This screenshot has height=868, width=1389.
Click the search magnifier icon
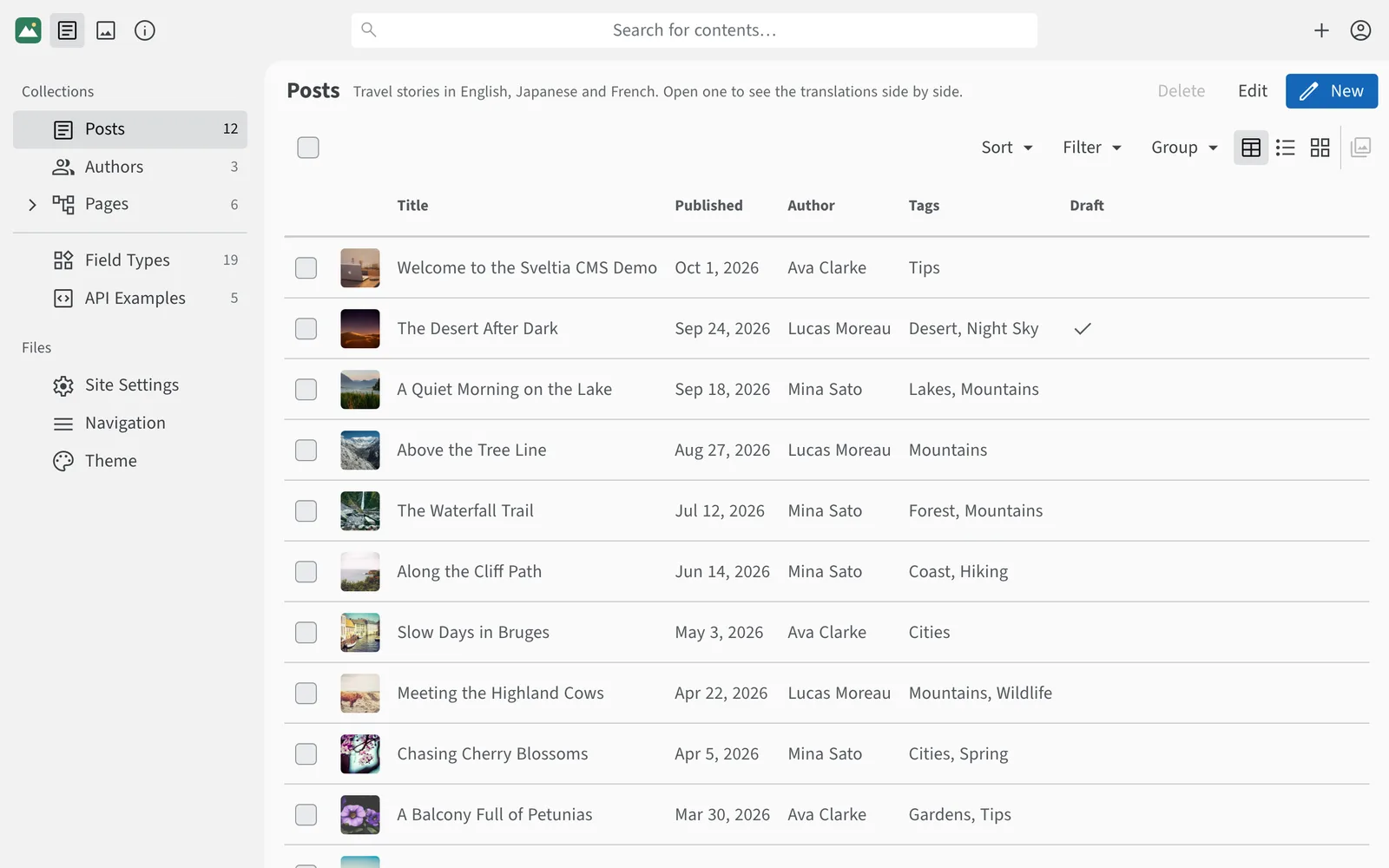click(369, 30)
